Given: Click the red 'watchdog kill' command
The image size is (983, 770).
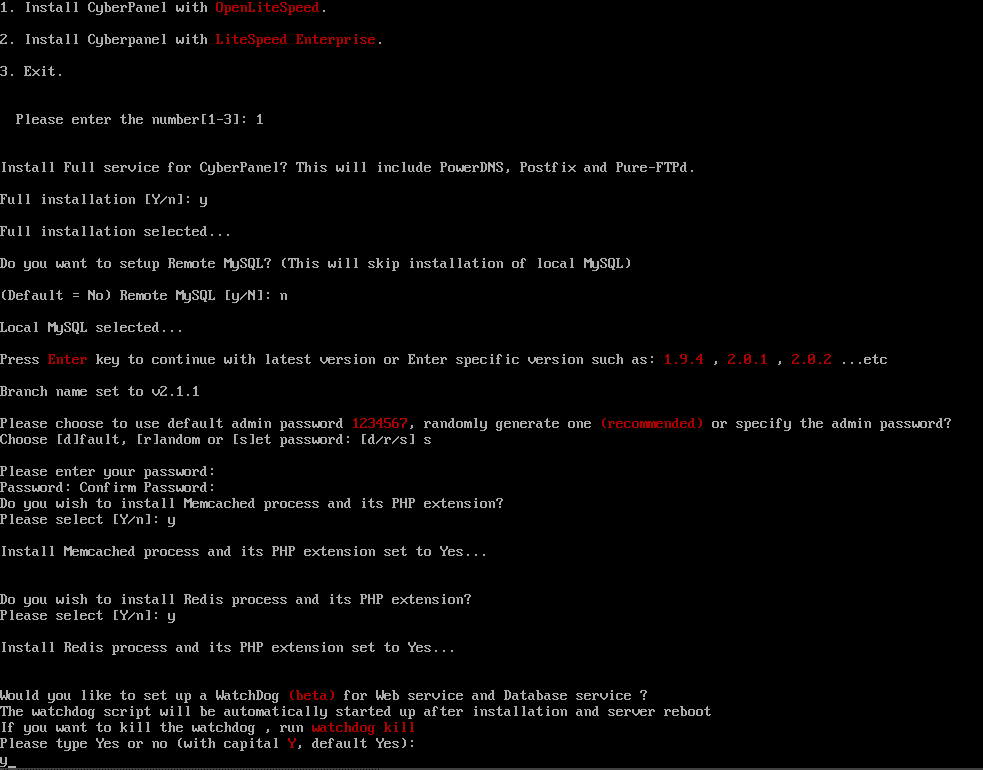Looking at the screenshot, I should 363,727.
